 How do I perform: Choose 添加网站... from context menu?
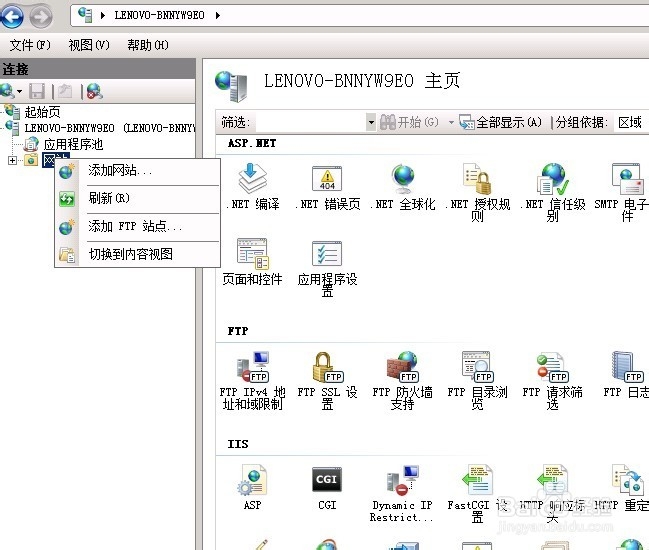(137, 171)
